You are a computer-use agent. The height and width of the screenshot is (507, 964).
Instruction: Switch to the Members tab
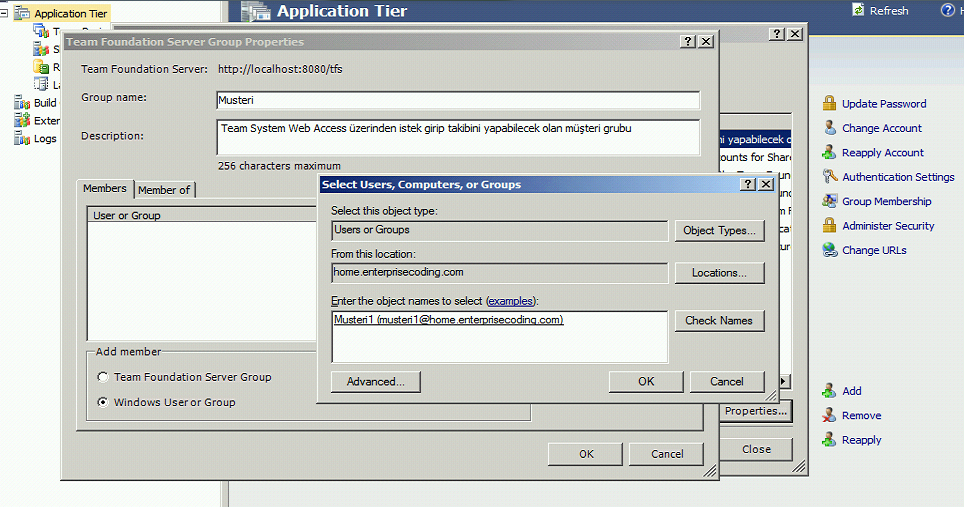click(105, 189)
